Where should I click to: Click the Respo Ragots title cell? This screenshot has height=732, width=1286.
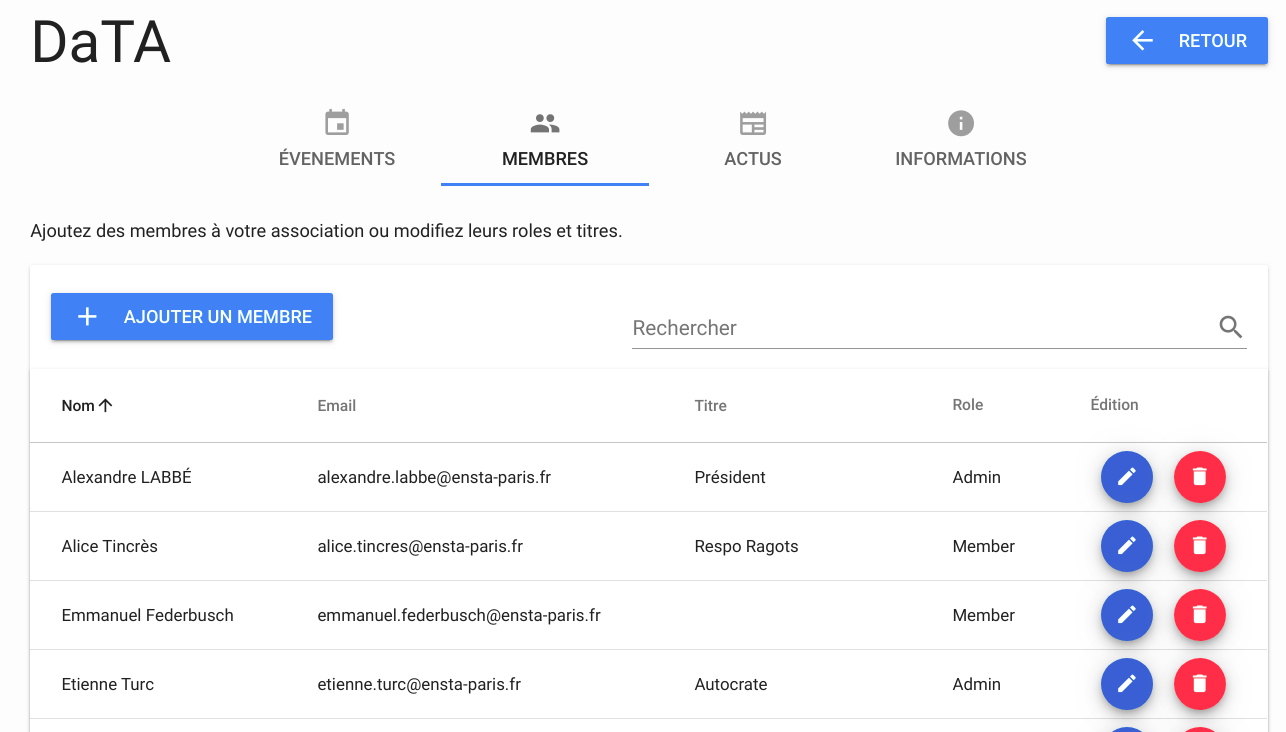(x=747, y=546)
